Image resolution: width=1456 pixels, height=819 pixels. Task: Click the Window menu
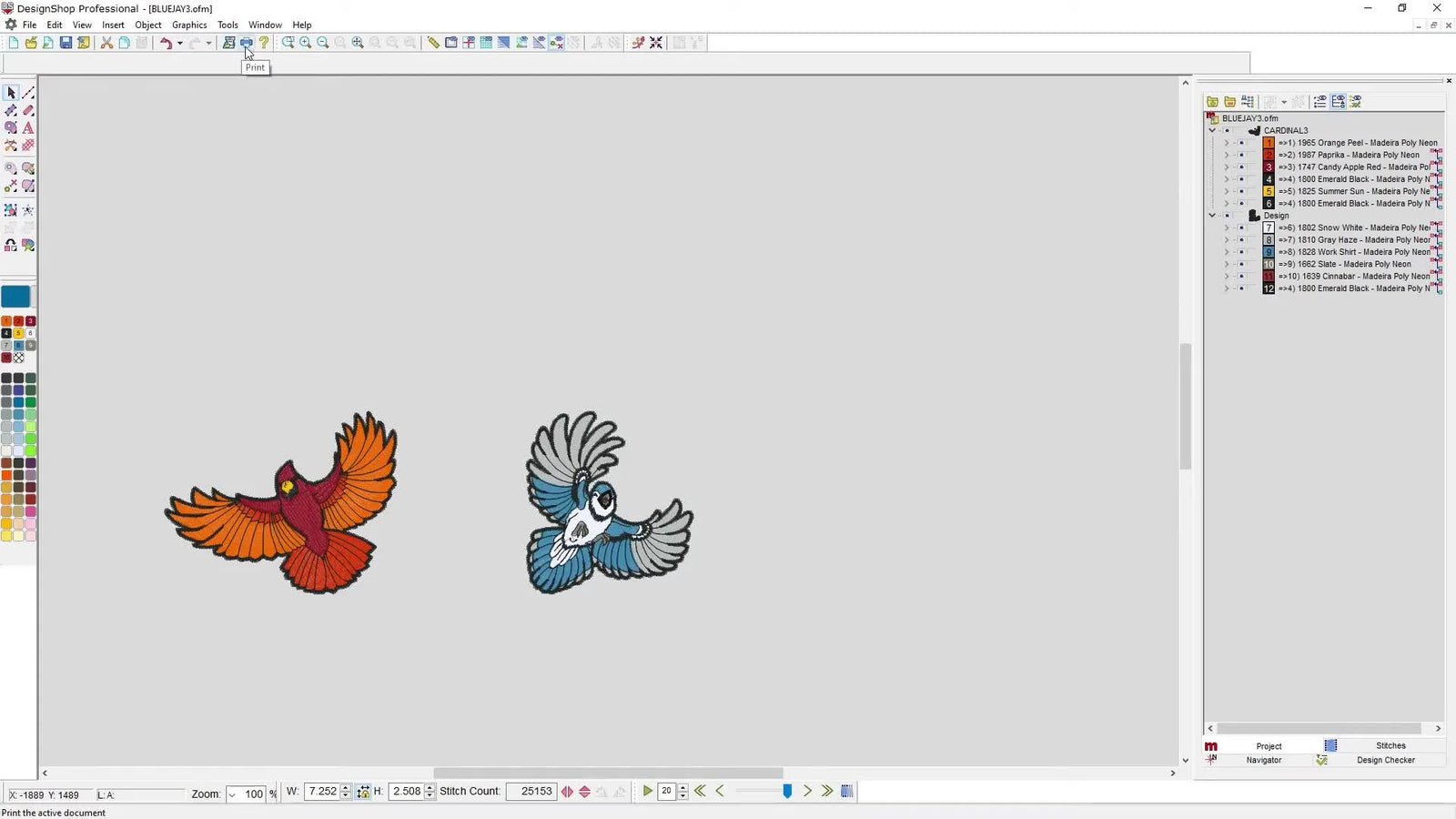[265, 25]
